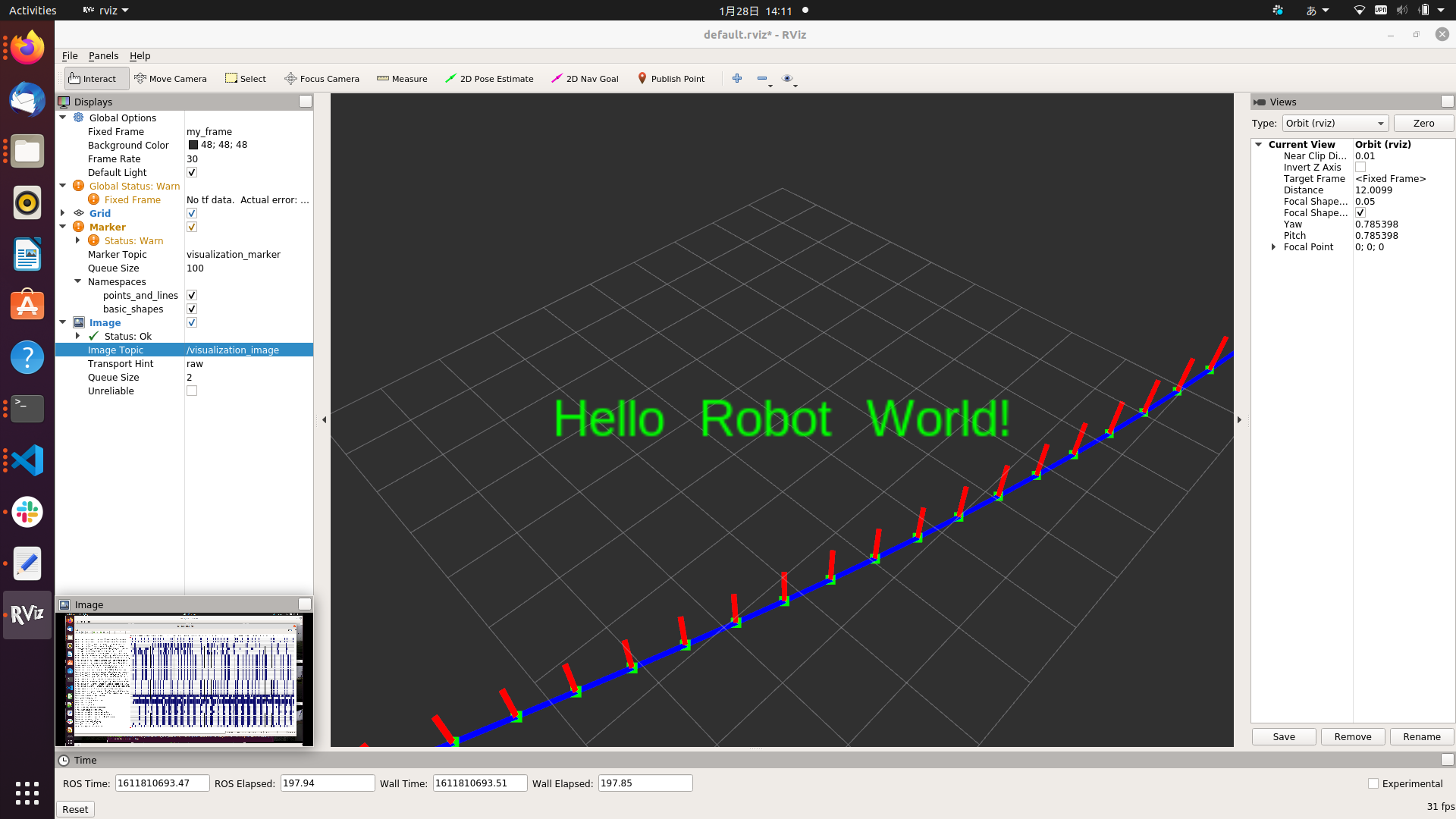Pick the Measure tool
Viewport: 1456px width, 819px height.
coord(402,79)
